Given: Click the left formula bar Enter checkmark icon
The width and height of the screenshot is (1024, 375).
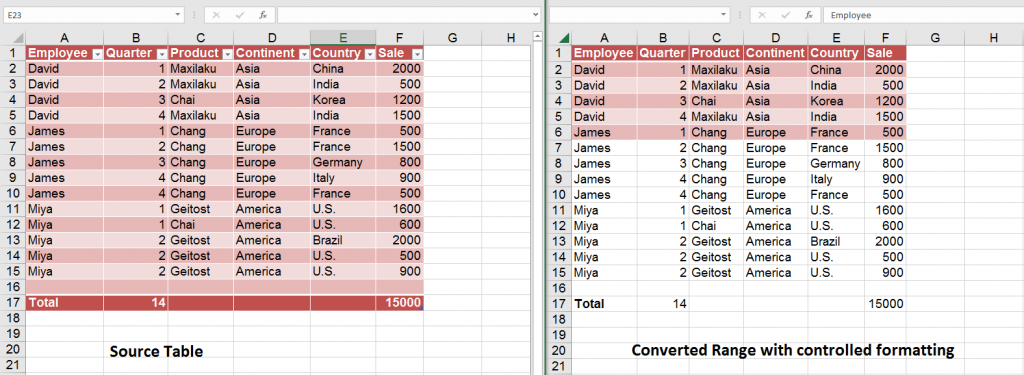Looking at the screenshot, I should tap(240, 14).
